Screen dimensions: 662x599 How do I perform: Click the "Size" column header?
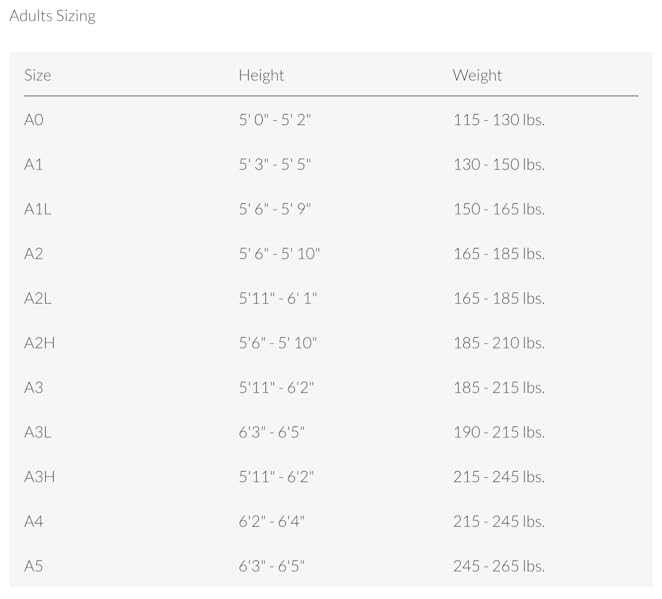click(38, 75)
